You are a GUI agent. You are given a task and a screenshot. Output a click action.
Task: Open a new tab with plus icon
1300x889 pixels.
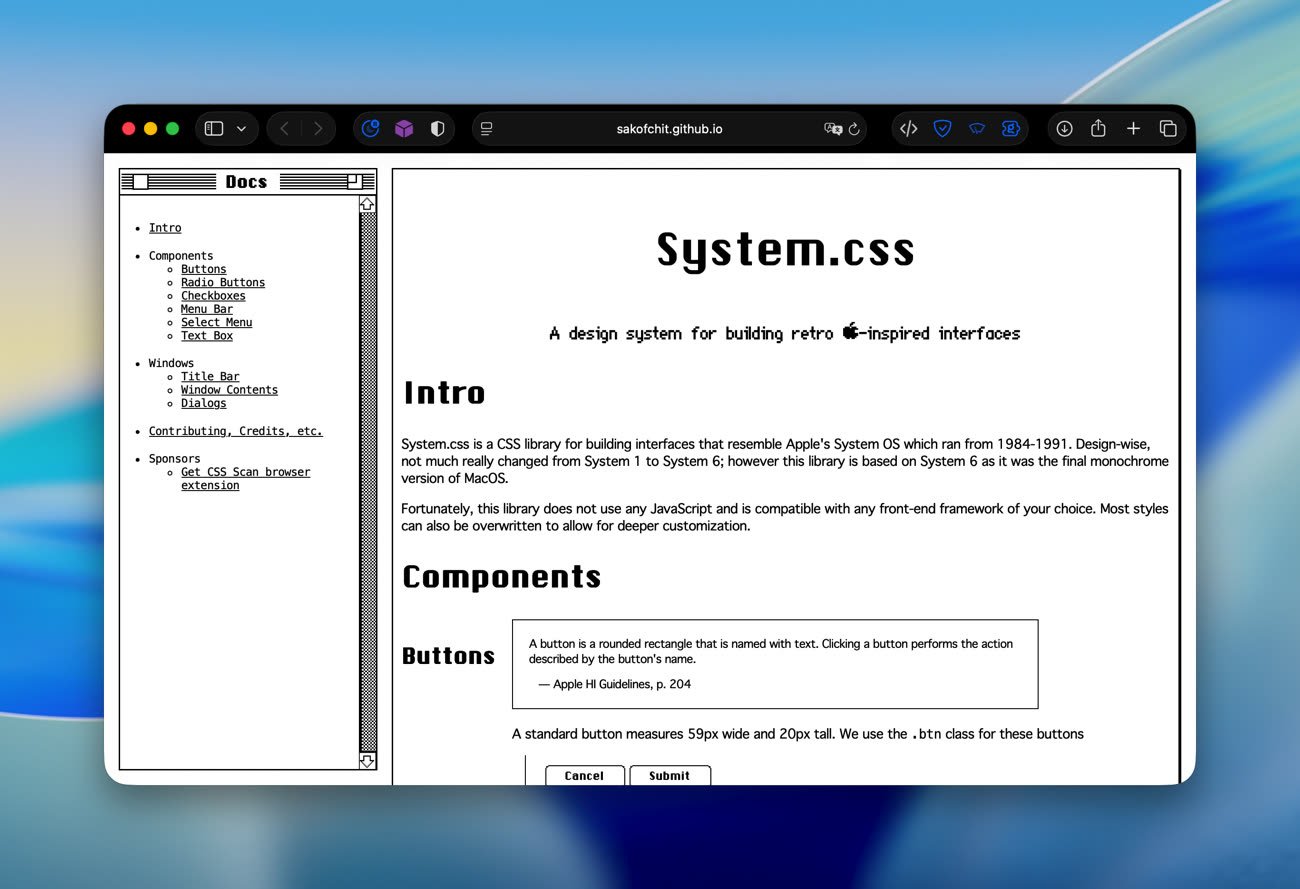(1133, 129)
